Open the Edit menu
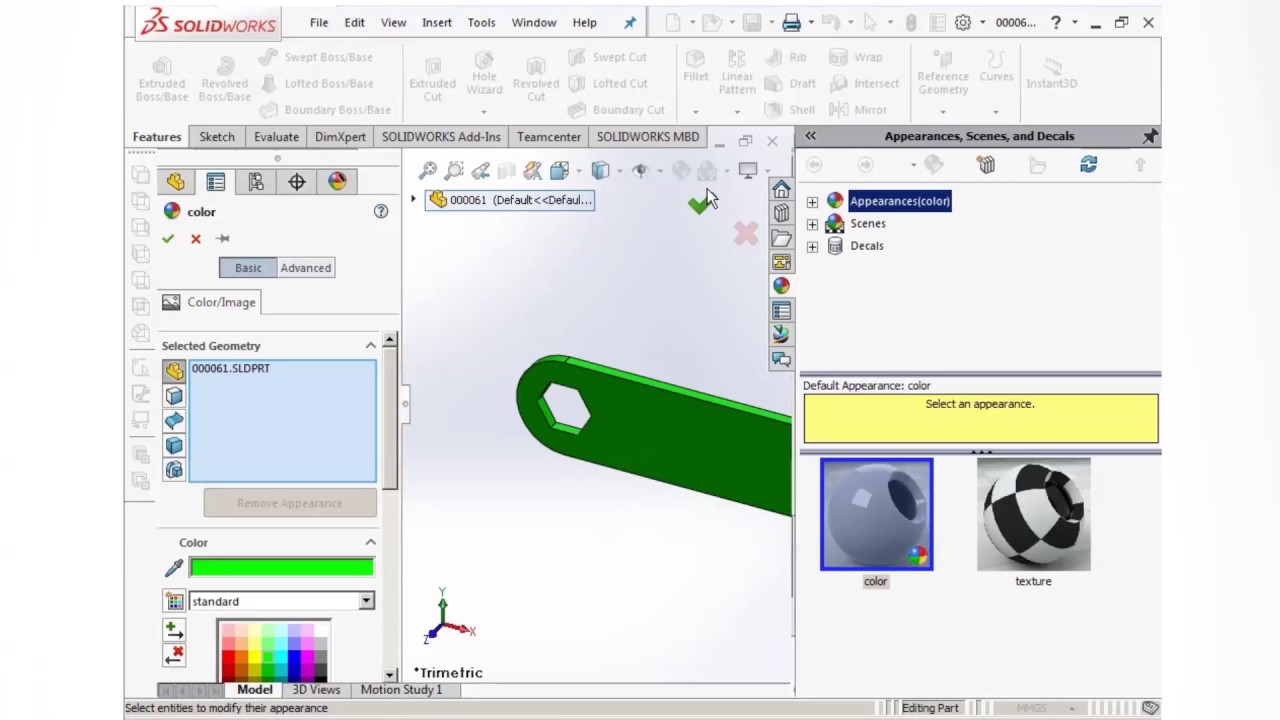1280x720 pixels. (x=354, y=22)
